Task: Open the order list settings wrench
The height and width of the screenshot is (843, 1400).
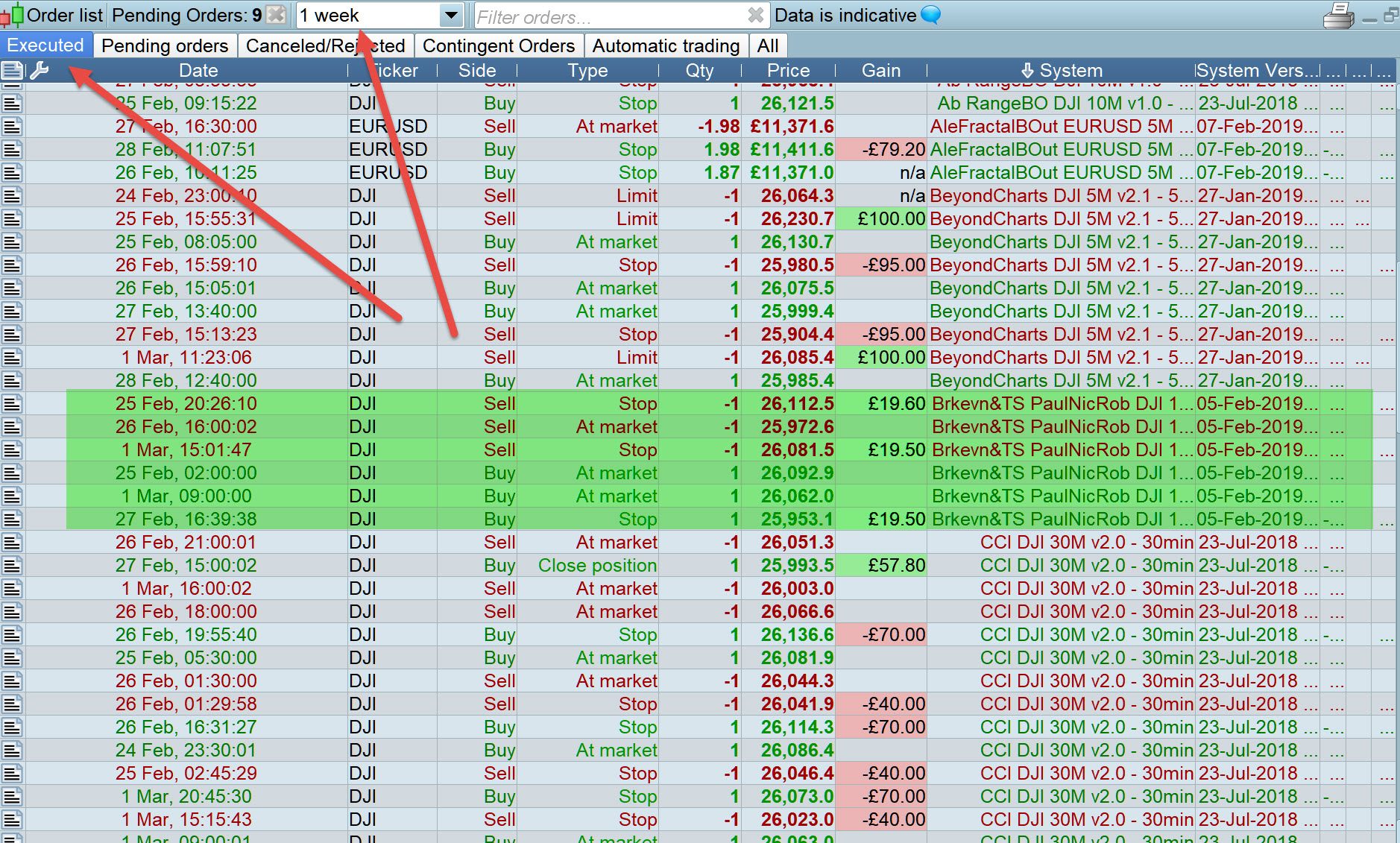Action: [x=39, y=70]
